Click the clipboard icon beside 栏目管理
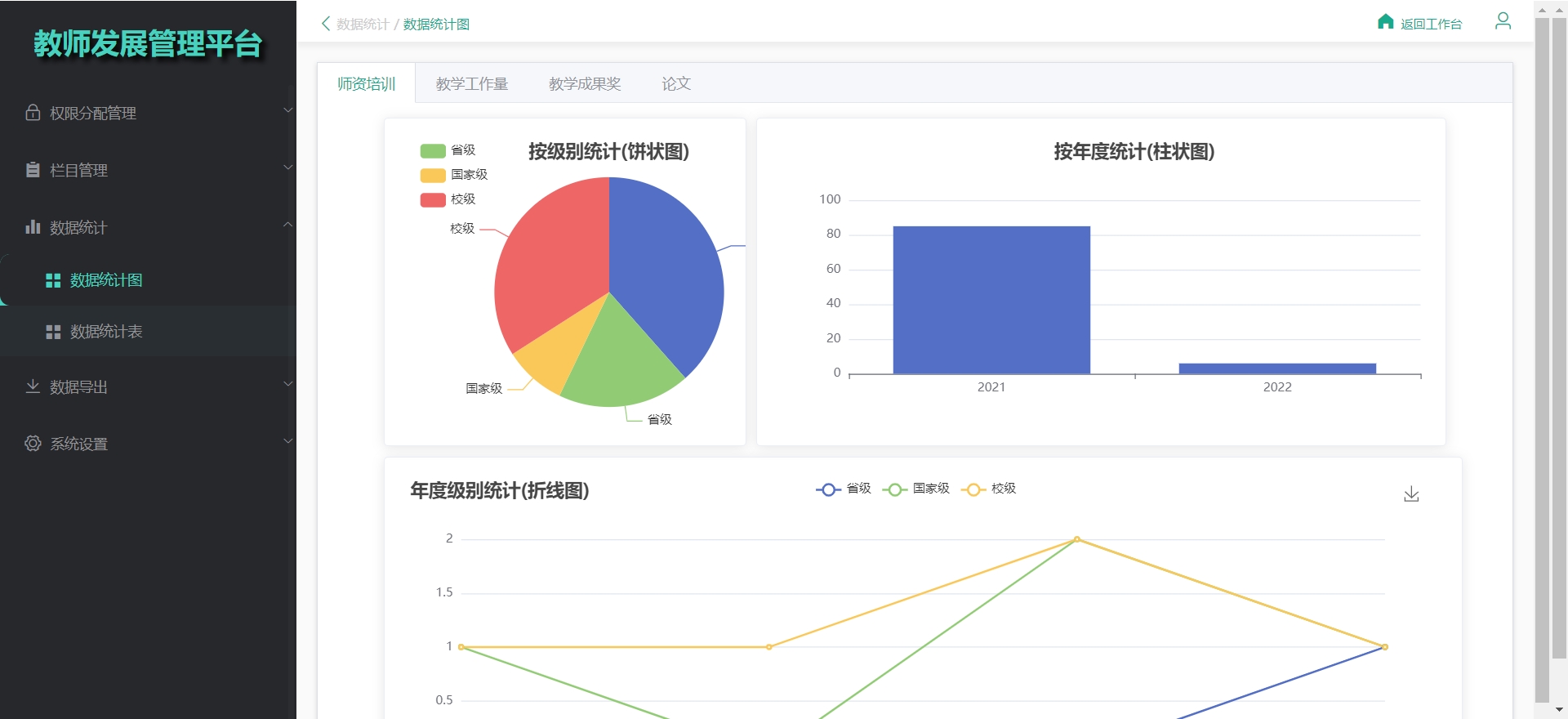The height and width of the screenshot is (719, 1568). [33, 170]
